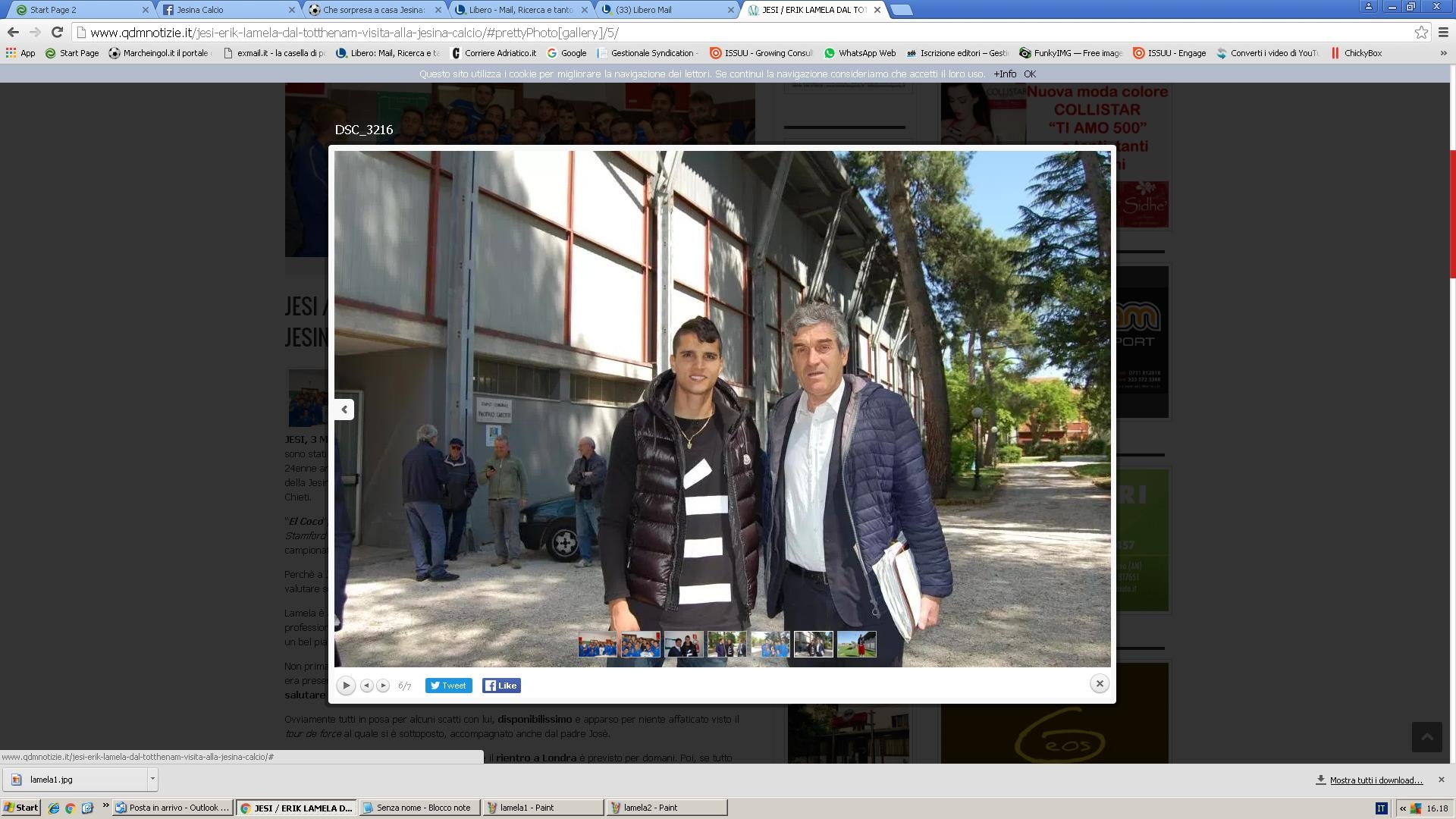1456x819 pixels.
Task: Advance to next image using small arrow beside 6/7
Action: coord(383,686)
